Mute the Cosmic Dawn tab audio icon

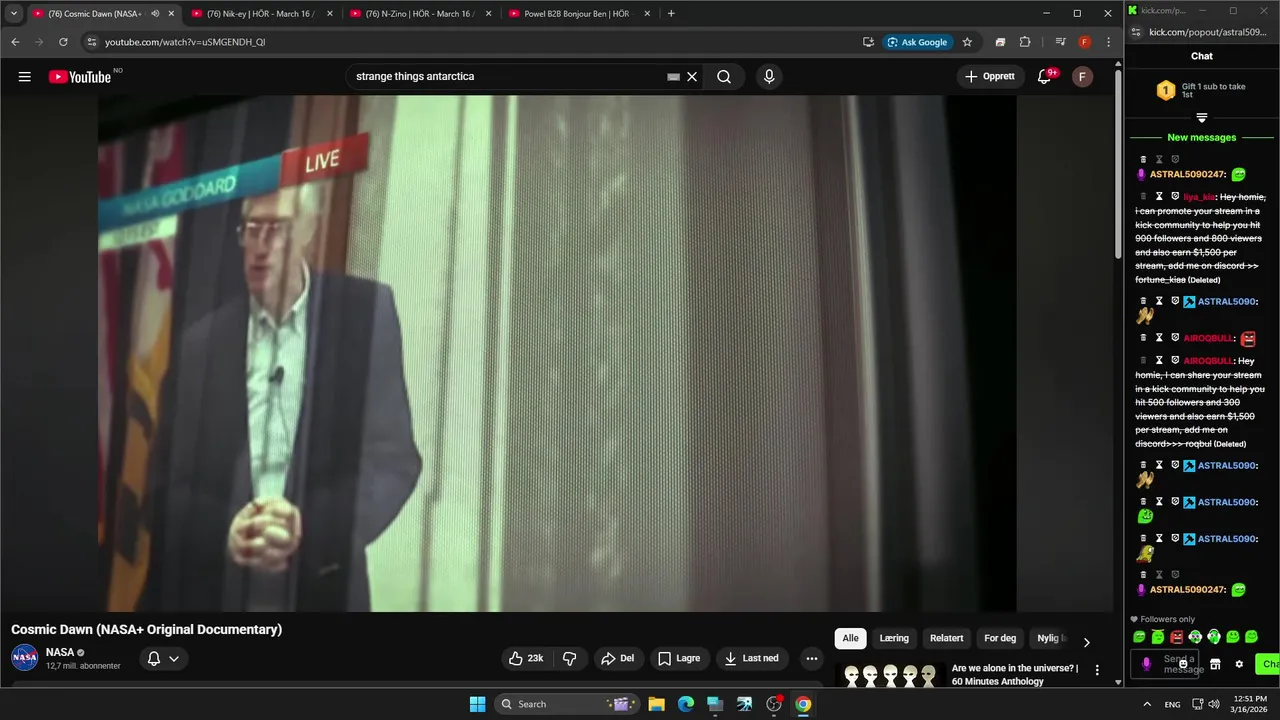point(155,13)
